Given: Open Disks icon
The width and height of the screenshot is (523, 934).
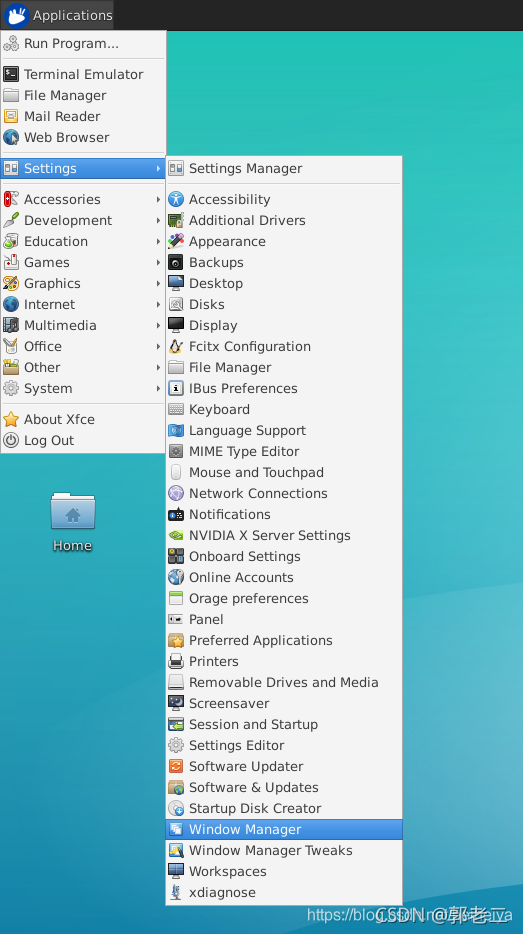Looking at the screenshot, I should click(x=176, y=304).
